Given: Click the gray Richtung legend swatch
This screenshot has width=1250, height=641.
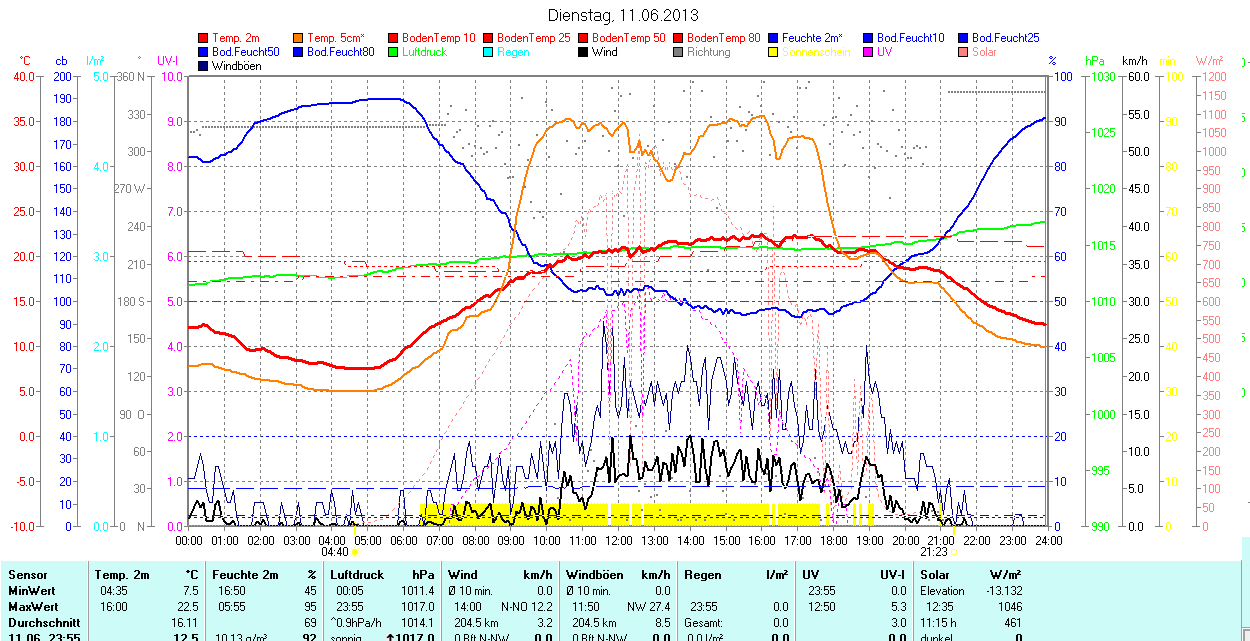Looking at the screenshot, I should [x=679, y=52].
